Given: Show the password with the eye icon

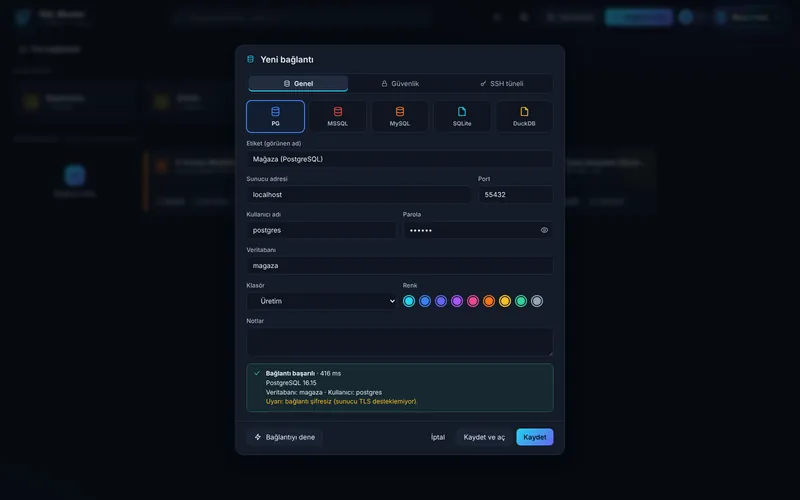Looking at the screenshot, I should [544, 230].
